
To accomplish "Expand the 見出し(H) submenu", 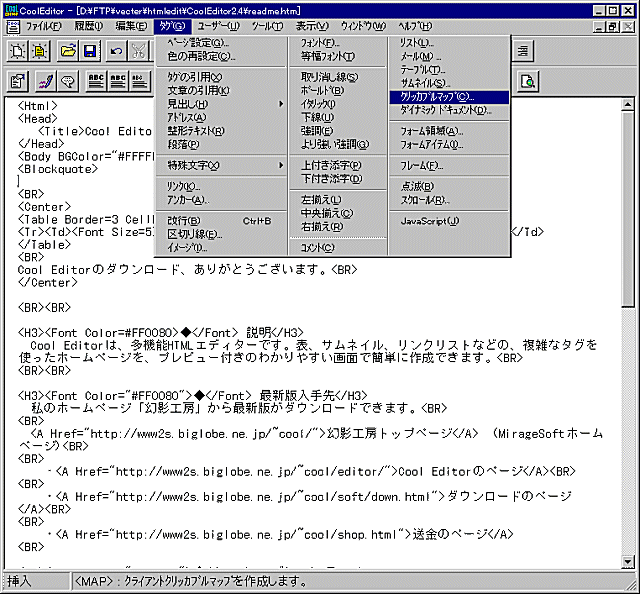I will coord(221,104).
